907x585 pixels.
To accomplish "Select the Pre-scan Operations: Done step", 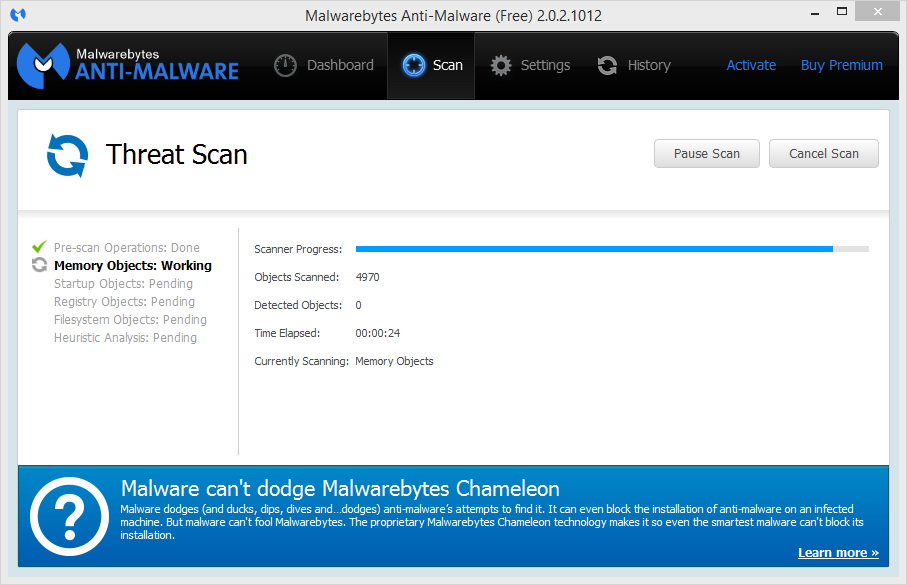I will [127, 248].
